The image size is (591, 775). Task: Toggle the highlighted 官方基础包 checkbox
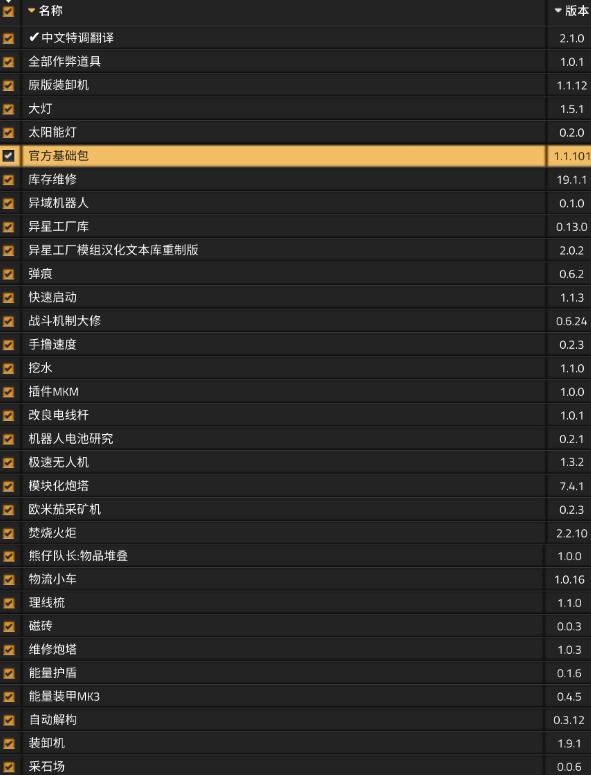click(8, 156)
